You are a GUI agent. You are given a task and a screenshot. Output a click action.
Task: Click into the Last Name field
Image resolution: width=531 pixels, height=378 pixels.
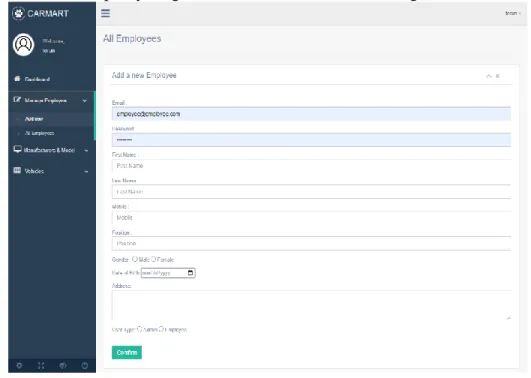click(311, 192)
